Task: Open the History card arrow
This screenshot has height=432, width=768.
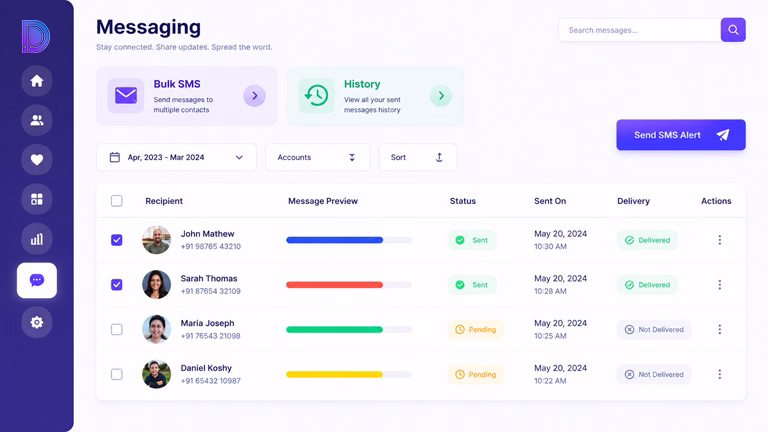Action: 441,96
